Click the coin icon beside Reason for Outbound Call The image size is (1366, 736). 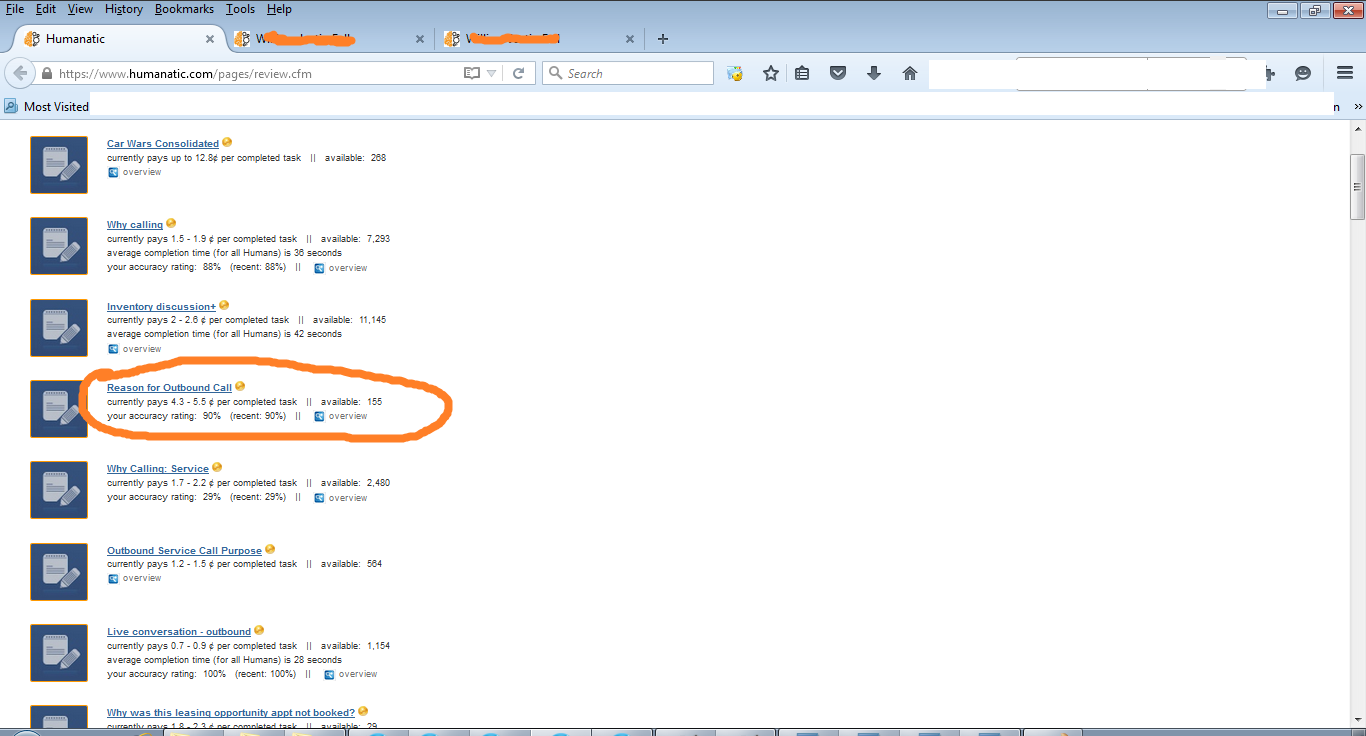pos(240,386)
